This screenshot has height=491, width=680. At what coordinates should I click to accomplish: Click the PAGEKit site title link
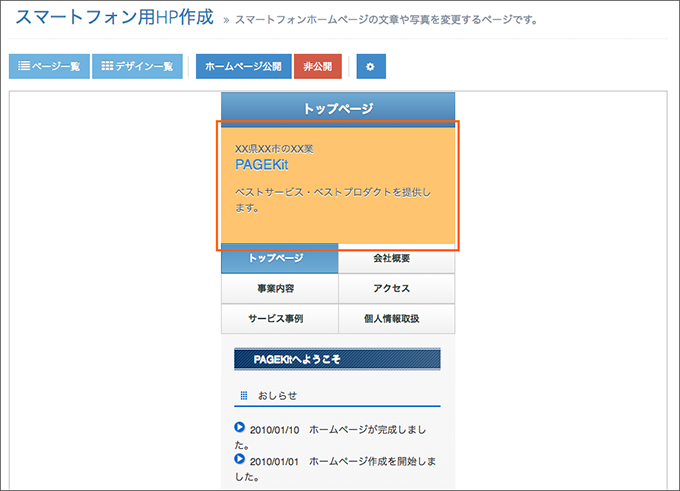[x=262, y=165]
